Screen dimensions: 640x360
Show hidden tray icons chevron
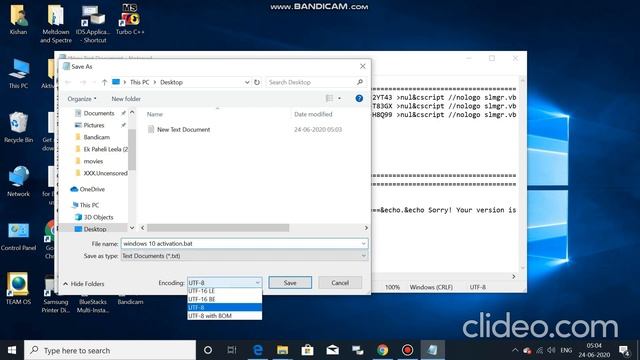coord(515,350)
